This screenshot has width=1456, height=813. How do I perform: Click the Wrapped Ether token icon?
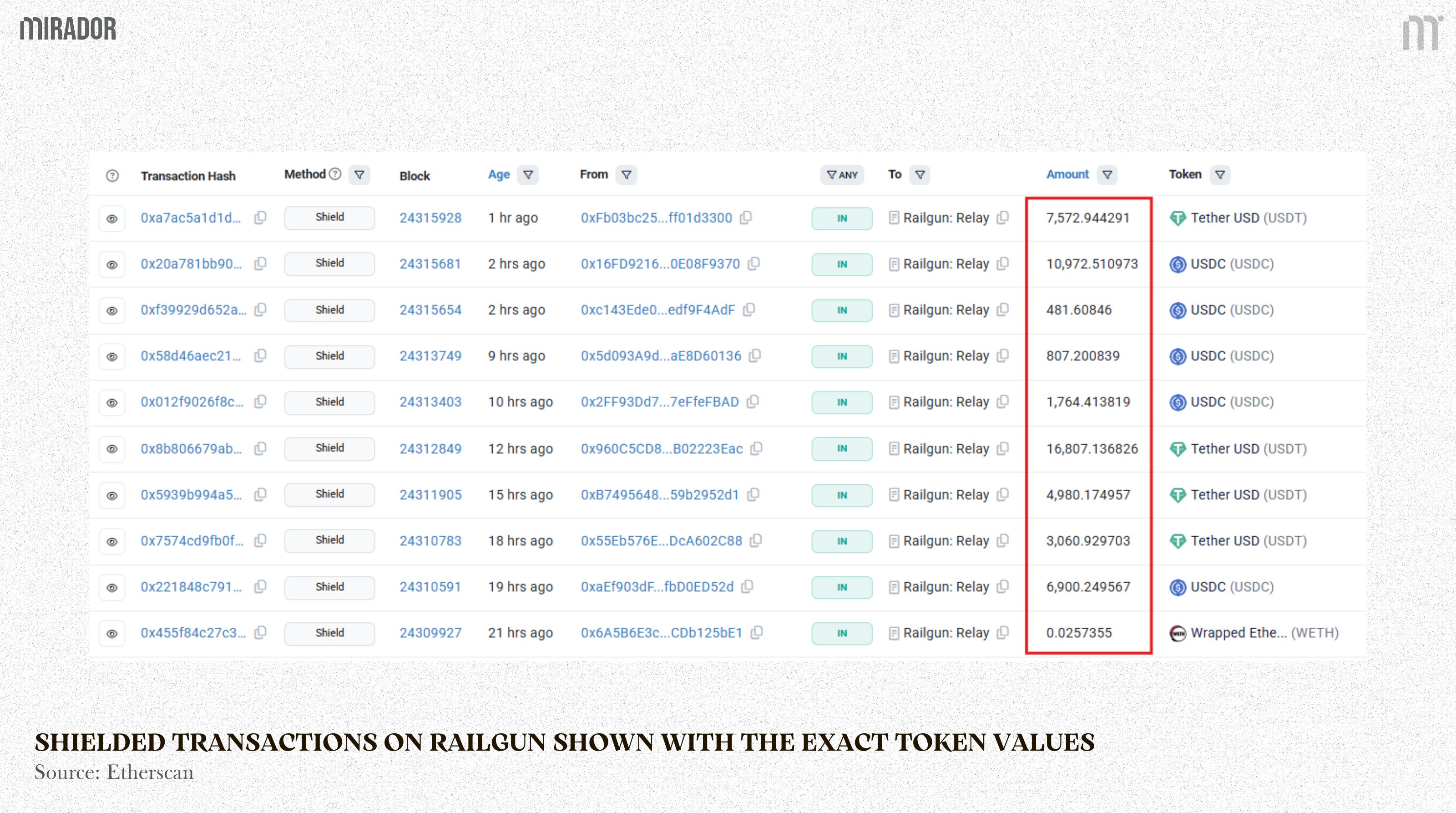tap(1178, 633)
